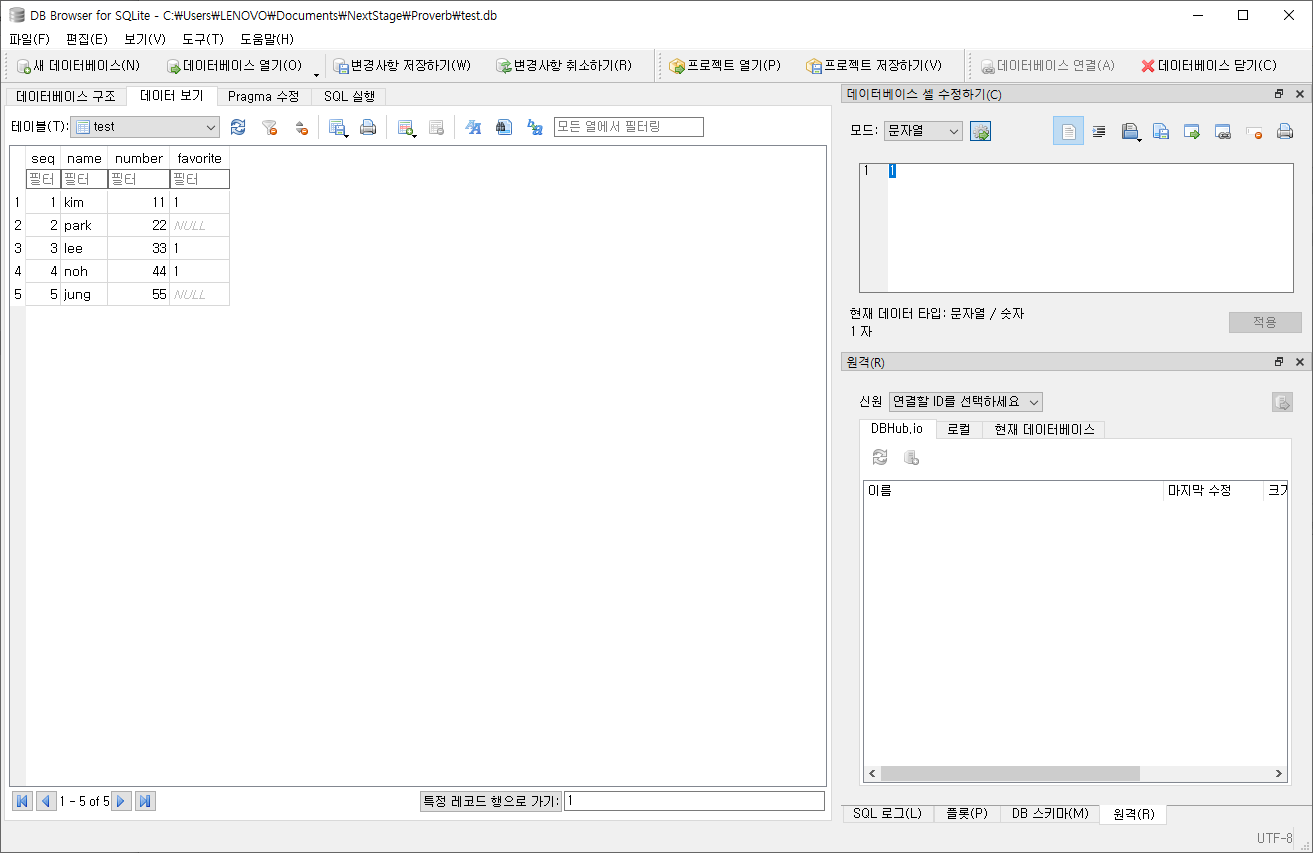This screenshot has width=1313, height=853.
Task: Refresh the table data
Action: click(x=238, y=127)
